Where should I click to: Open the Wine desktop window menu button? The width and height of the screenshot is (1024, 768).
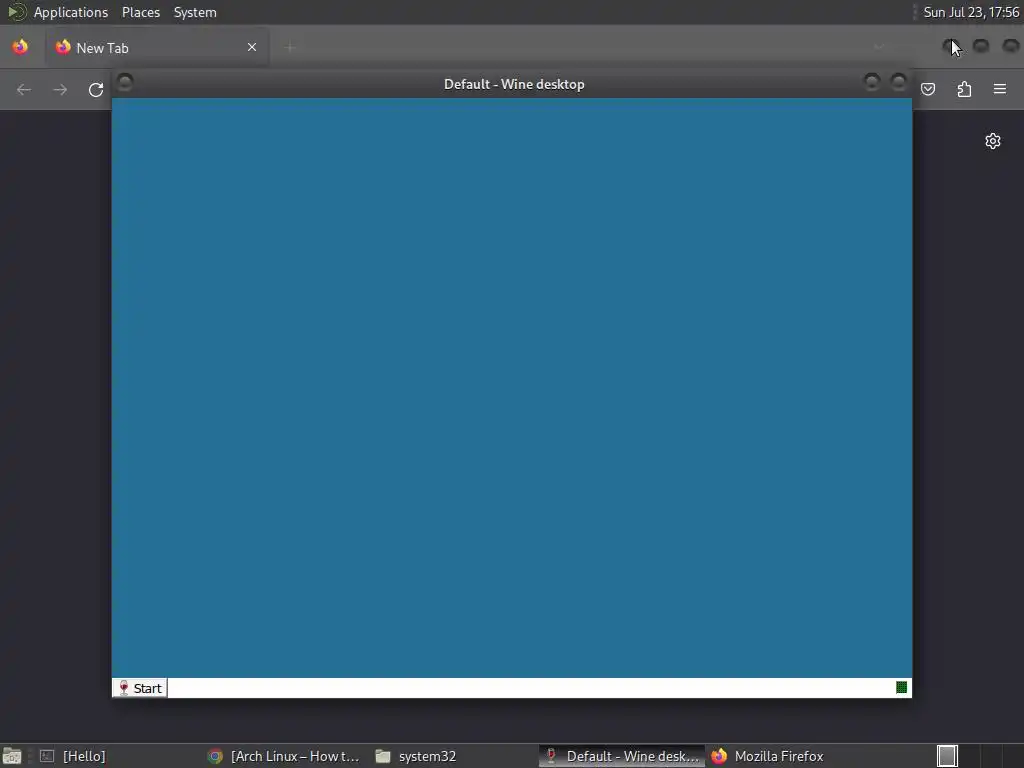point(125,82)
